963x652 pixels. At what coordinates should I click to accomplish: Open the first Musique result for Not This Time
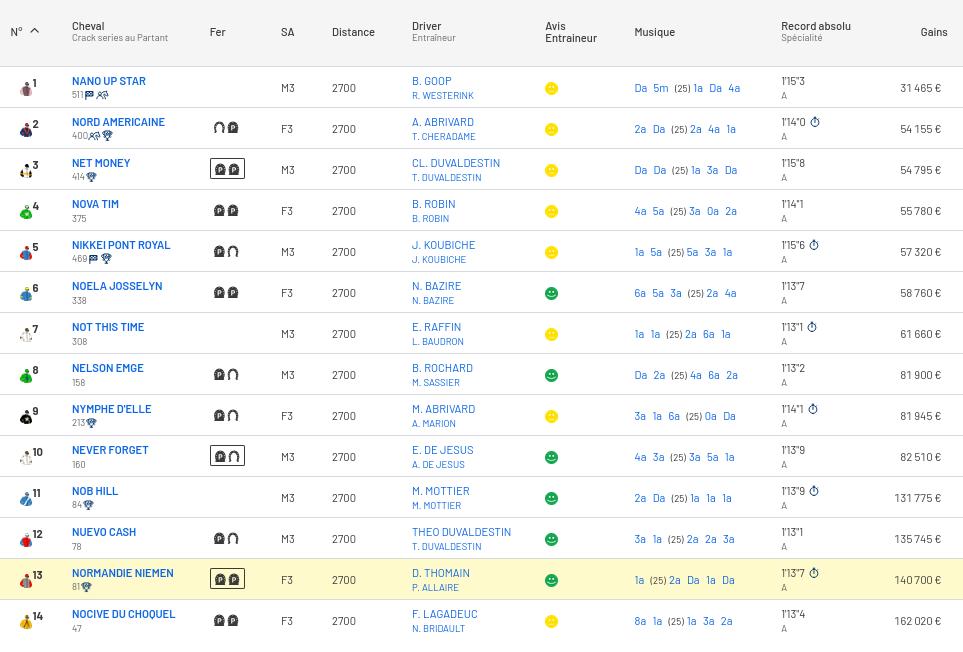pyautogui.click(x=639, y=334)
